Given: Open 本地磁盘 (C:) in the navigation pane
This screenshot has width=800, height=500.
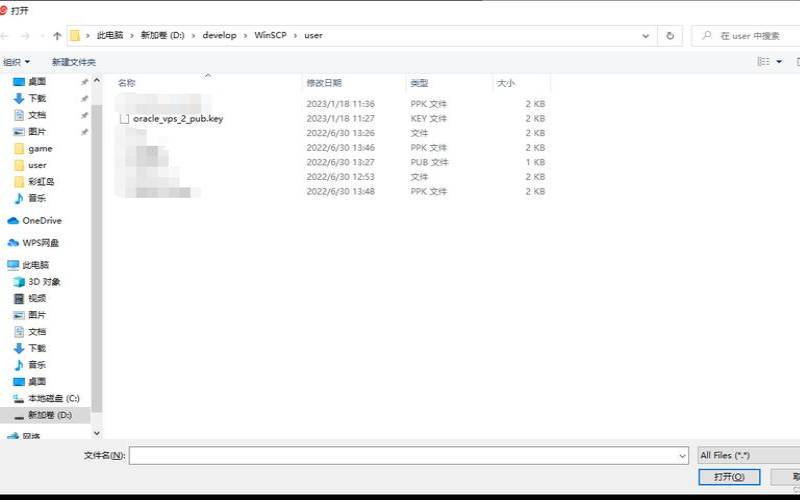Looking at the screenshot, I should pos(54,398).
